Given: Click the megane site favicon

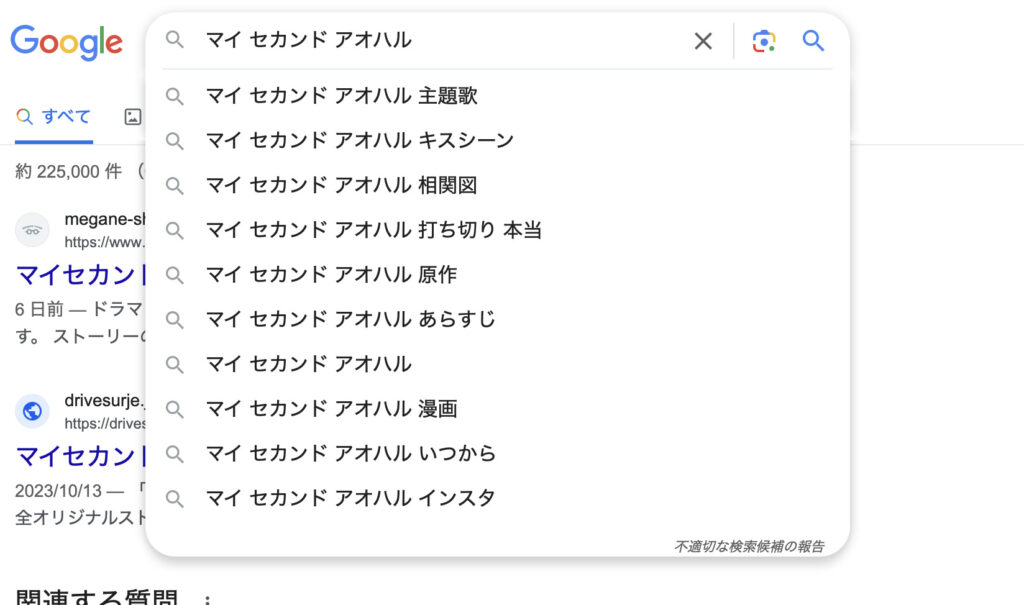Looking at the screenshot, I should [32, 230].
